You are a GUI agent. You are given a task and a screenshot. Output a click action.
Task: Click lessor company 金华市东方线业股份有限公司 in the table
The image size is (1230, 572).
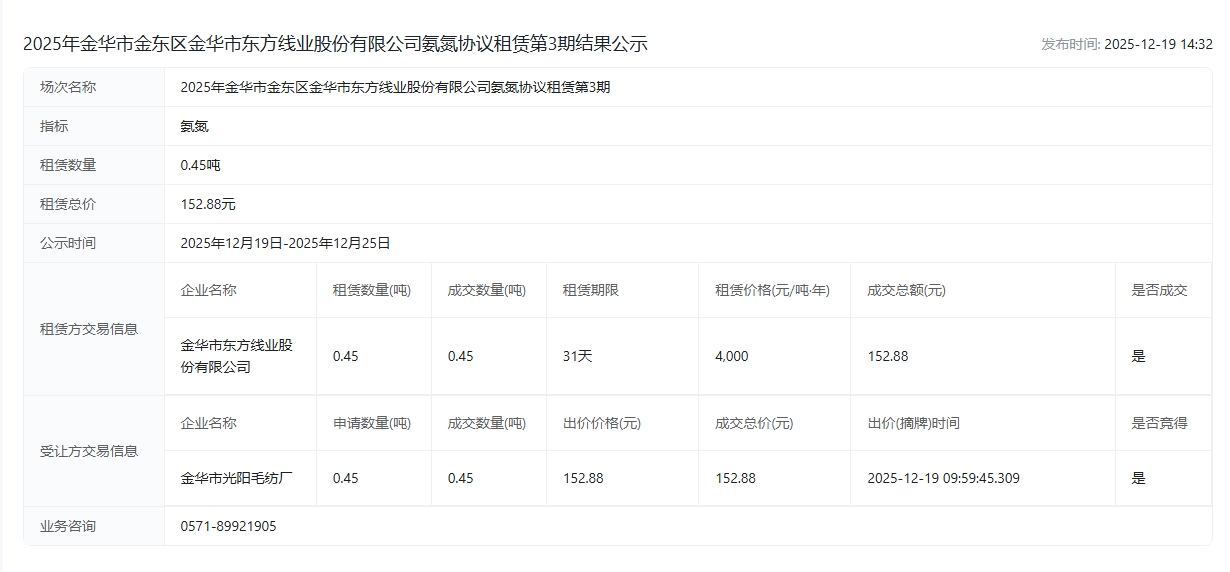click(236, 356)
